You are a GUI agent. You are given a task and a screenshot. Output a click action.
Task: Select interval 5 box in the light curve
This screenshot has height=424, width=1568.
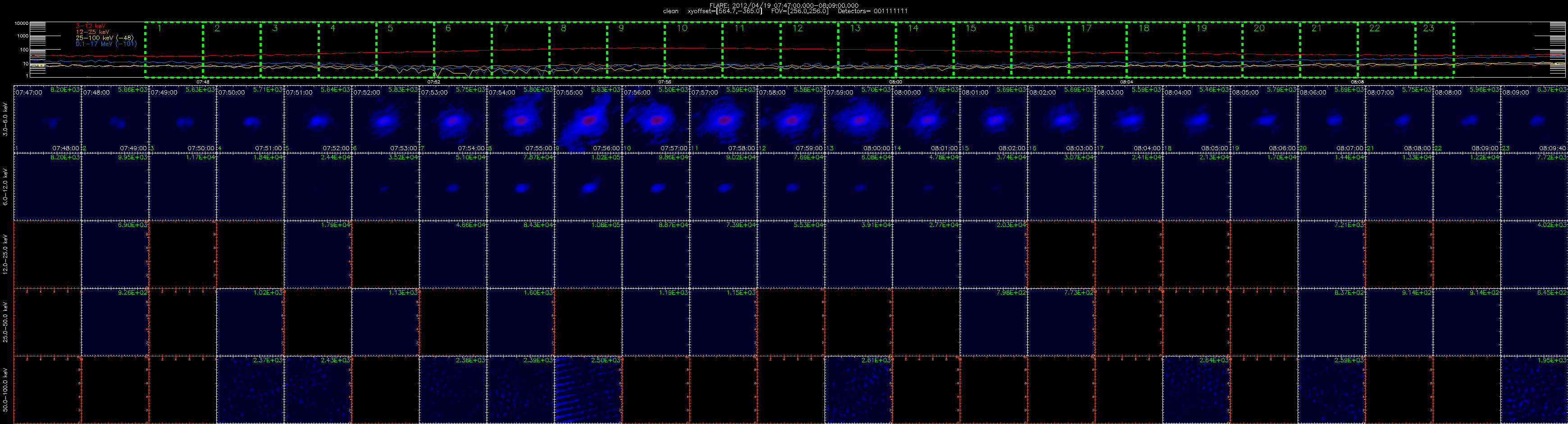pos(405,50)
